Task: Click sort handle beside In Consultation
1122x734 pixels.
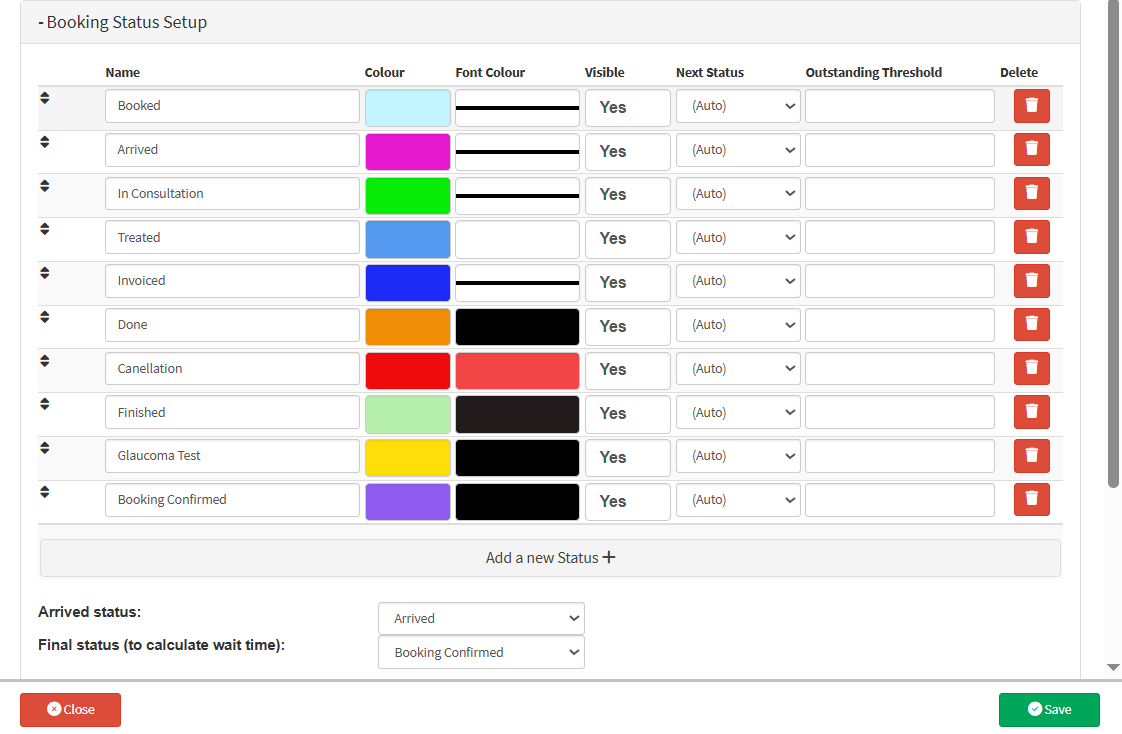Action: [45, 185]
